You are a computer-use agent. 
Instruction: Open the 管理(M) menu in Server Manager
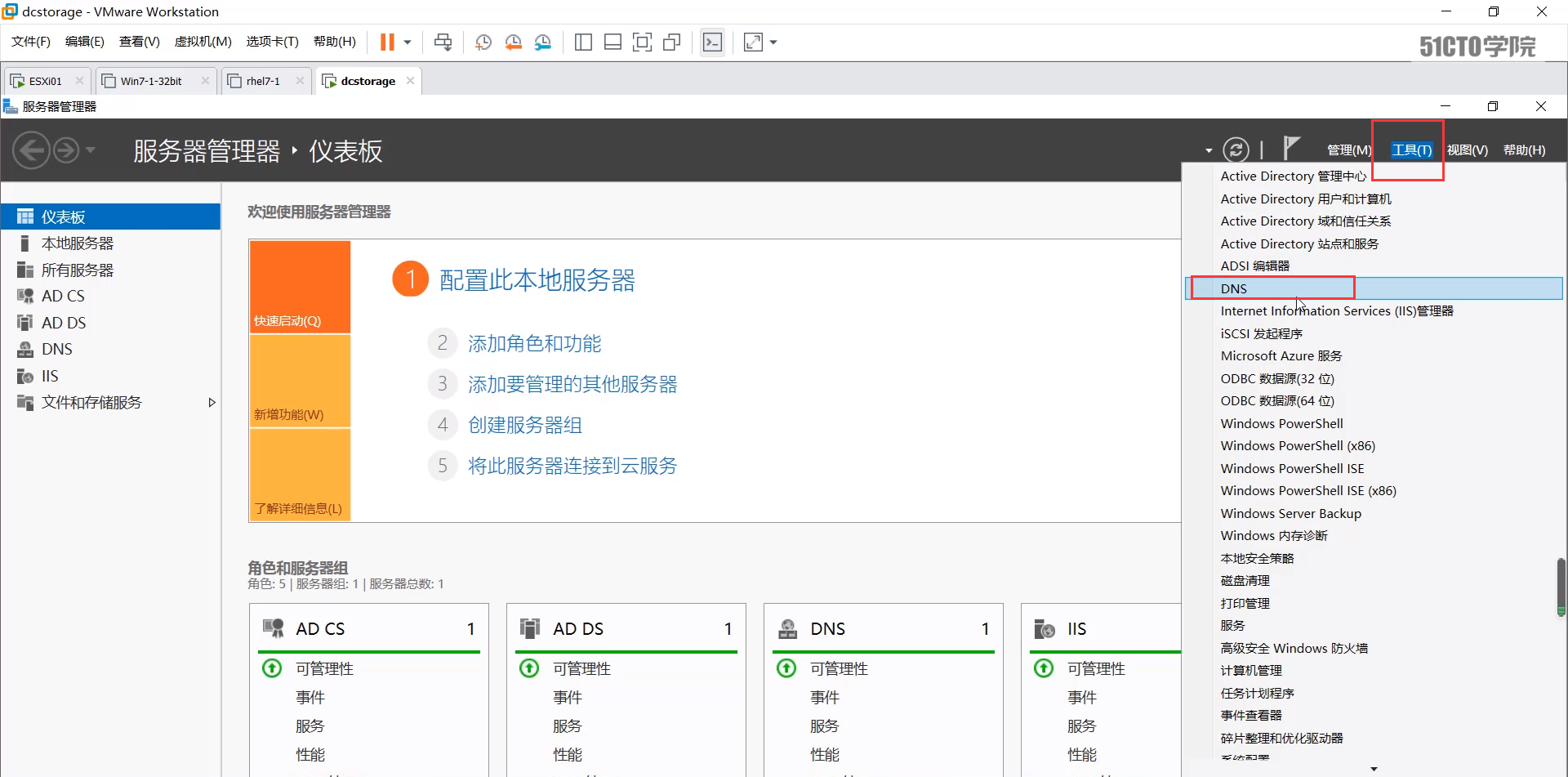1349,150
